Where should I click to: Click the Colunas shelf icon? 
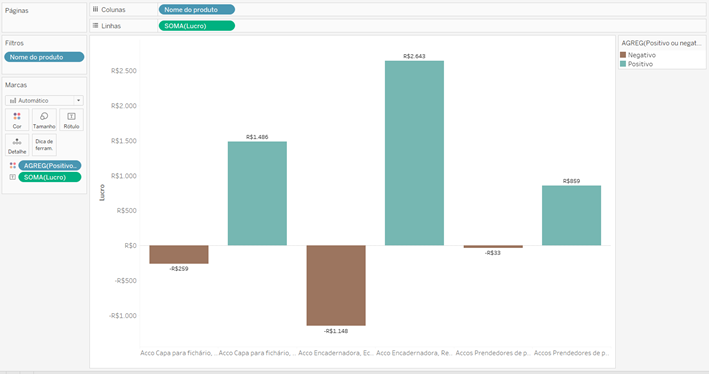tap(95, 9)
